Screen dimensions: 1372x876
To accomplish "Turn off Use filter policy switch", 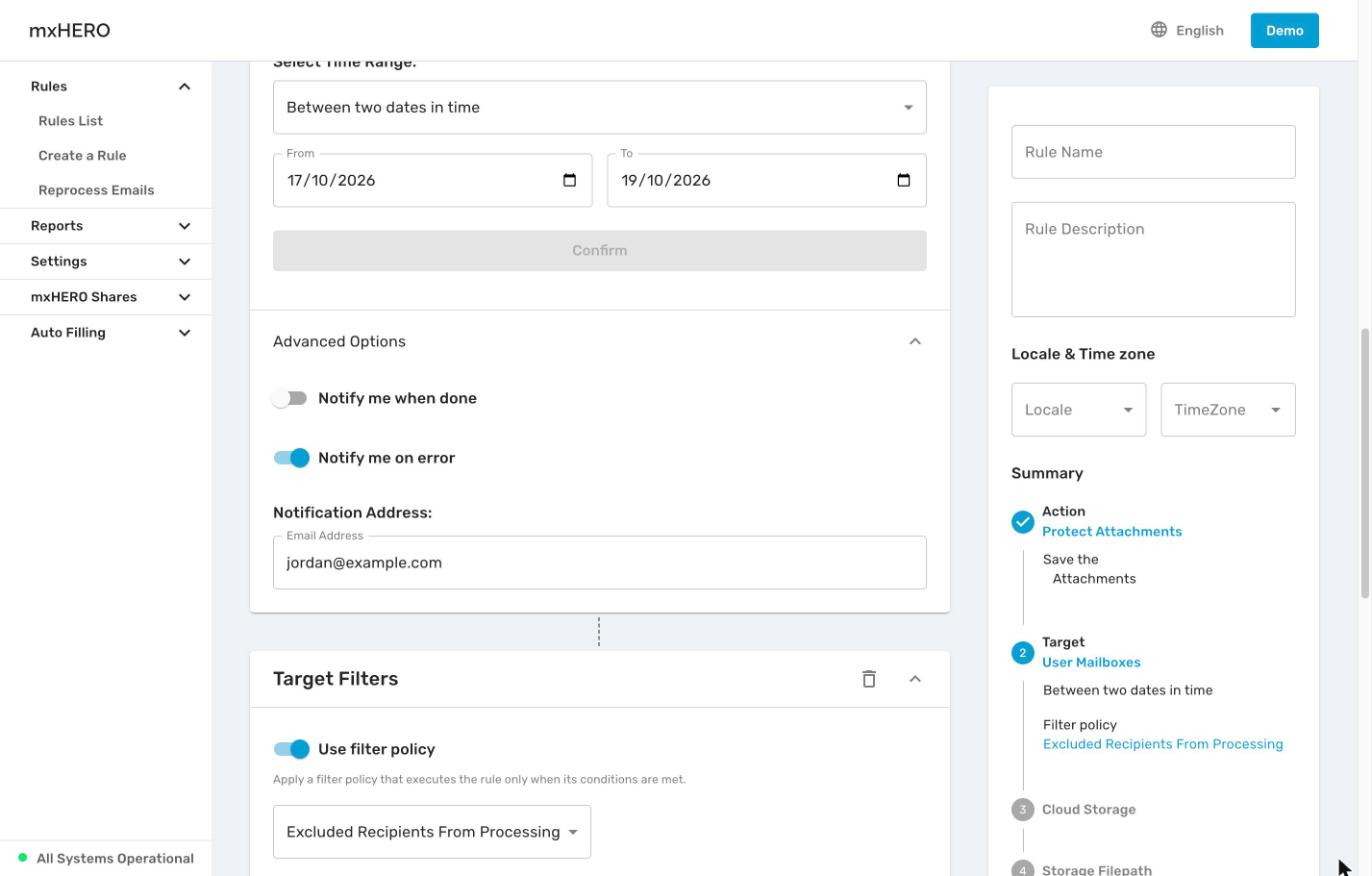I will point(291,749).
